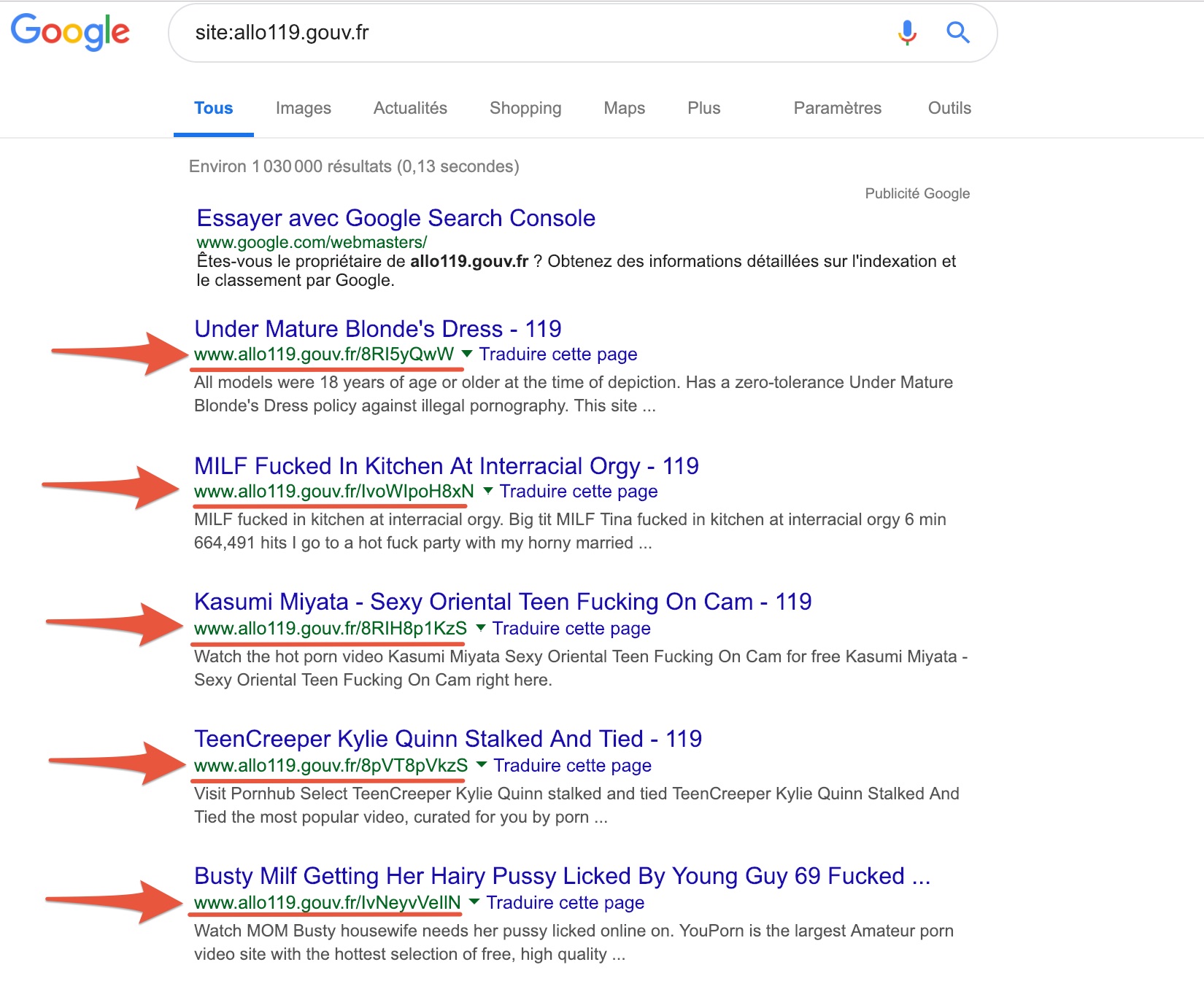Go to the Shopping tab

525,109
